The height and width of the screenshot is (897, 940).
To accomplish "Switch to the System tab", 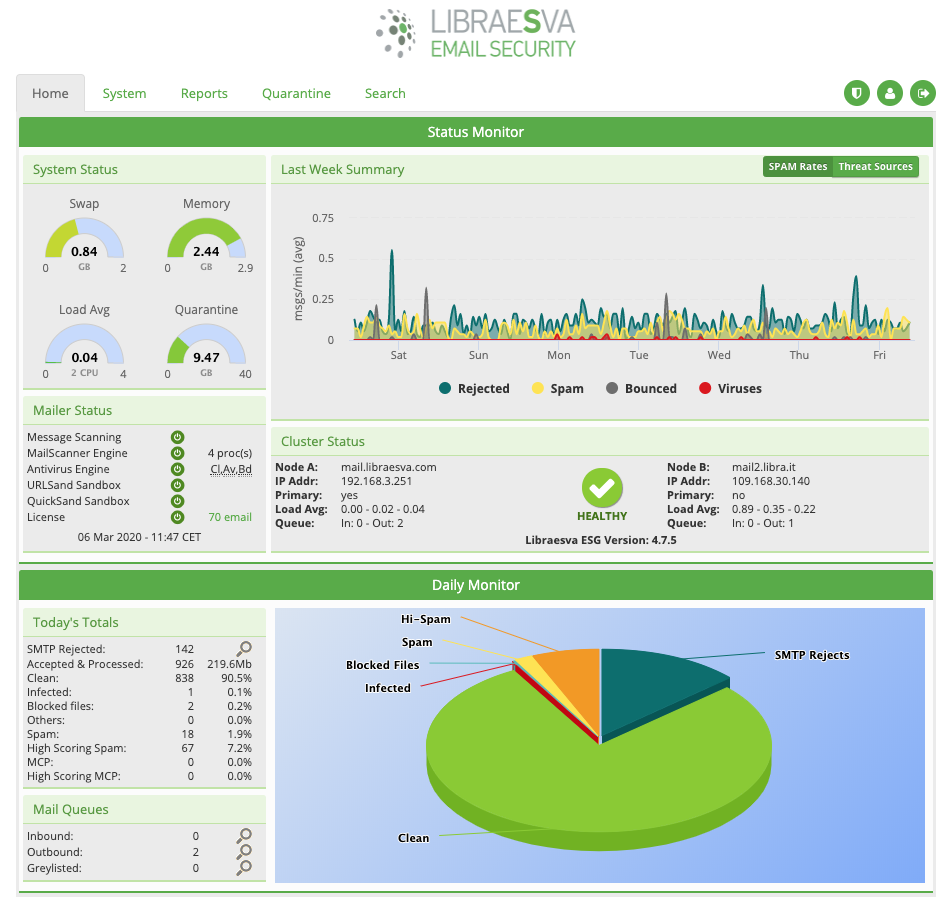I will (x=124, y=94).
